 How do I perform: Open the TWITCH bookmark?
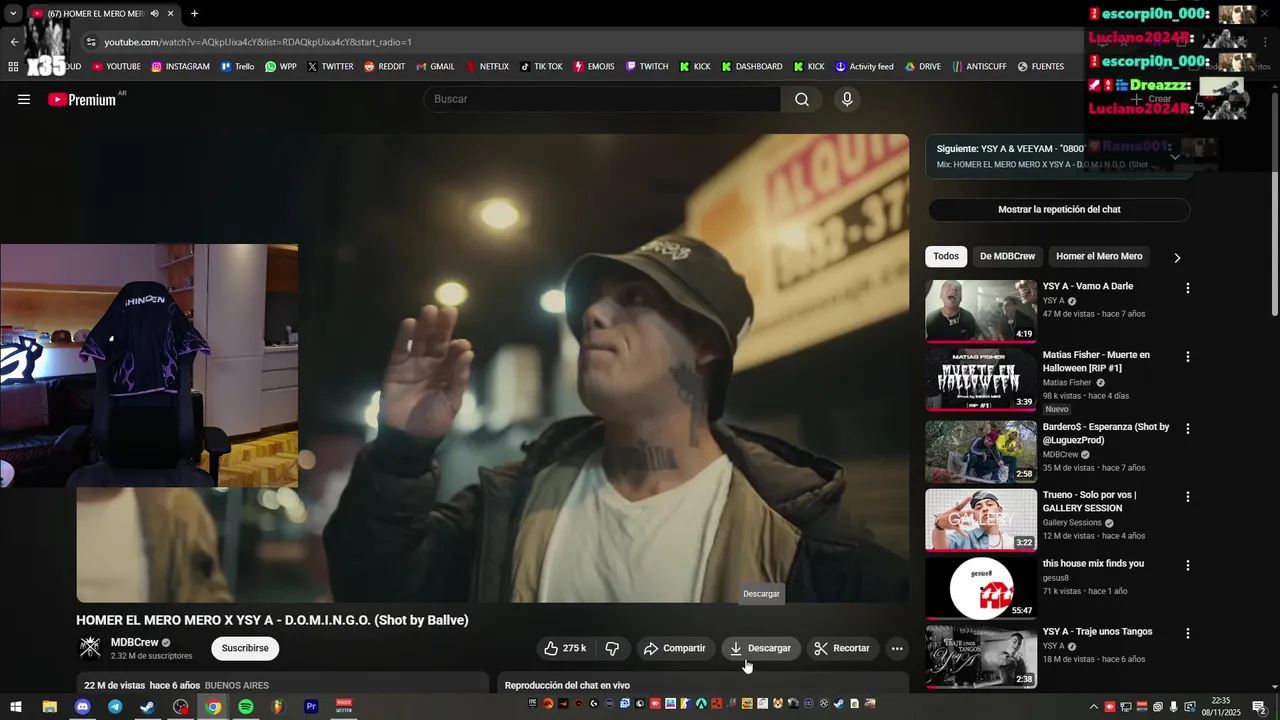point(647,67)
